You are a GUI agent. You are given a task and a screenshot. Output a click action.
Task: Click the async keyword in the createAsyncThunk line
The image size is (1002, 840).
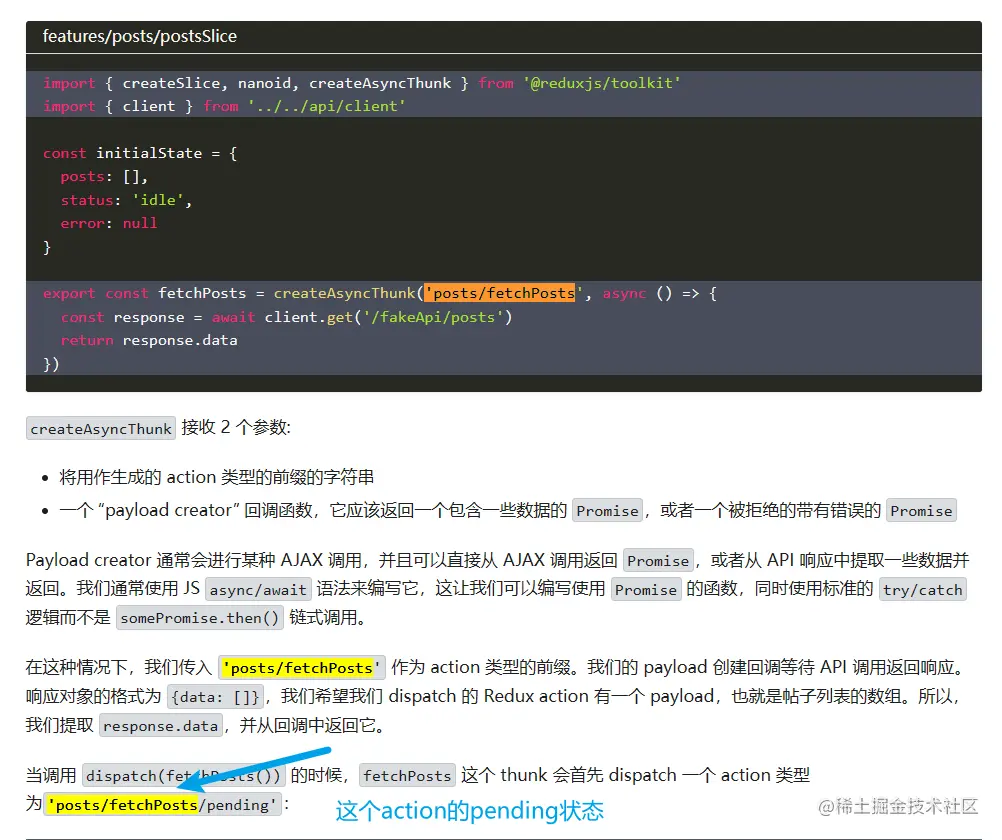click(x=624, y=293)
